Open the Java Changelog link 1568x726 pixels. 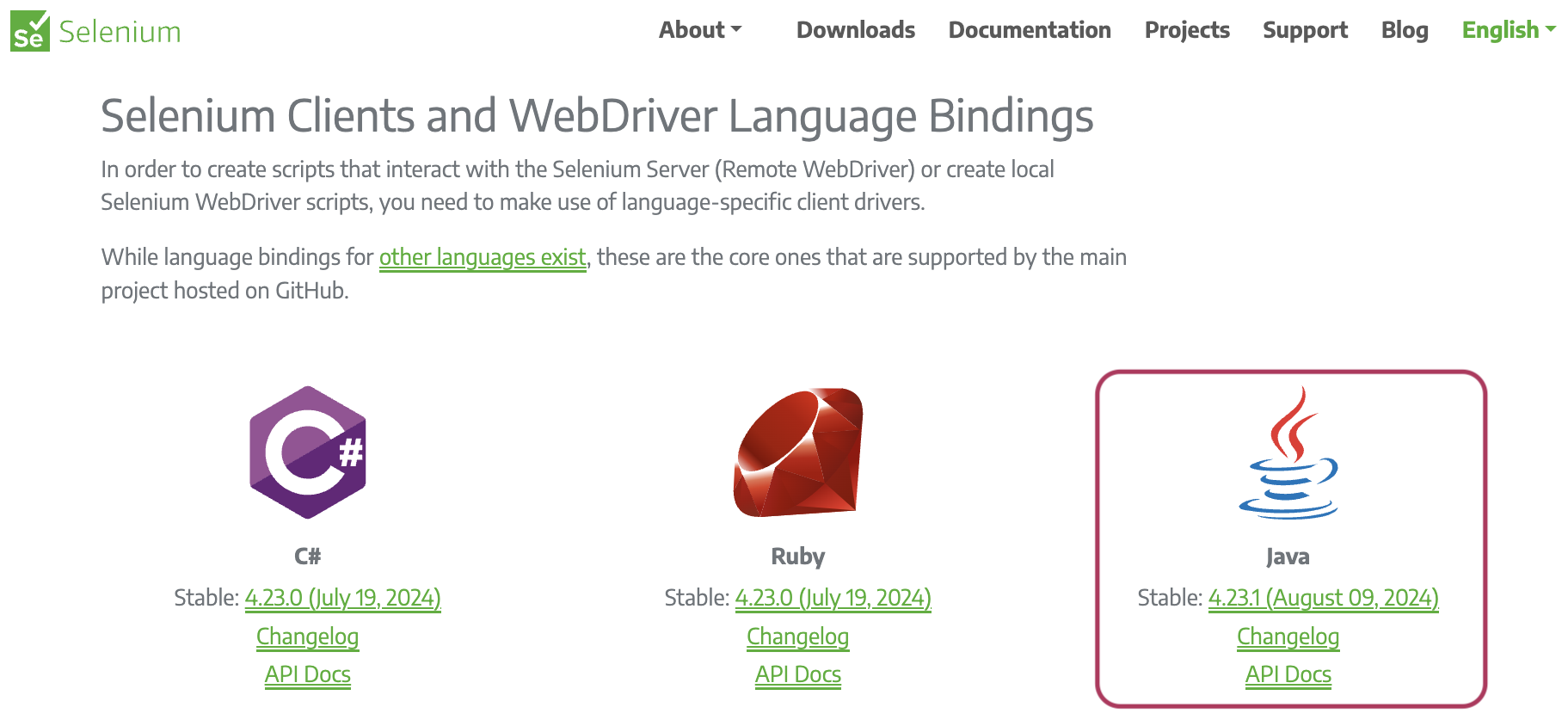click(1288, 637)
